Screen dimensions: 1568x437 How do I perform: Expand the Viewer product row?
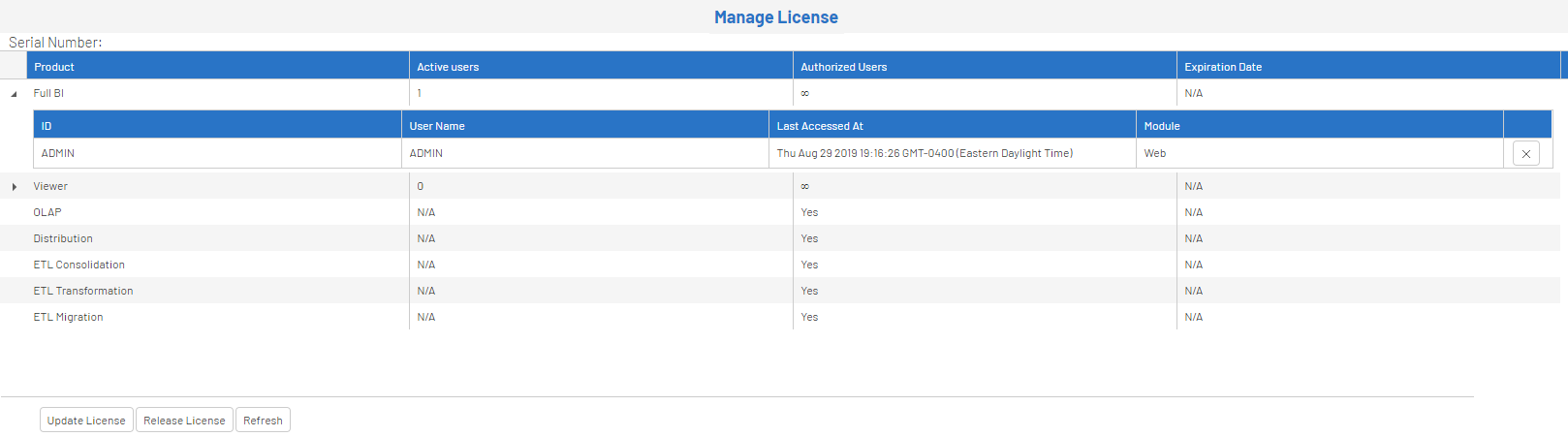click(14, 186)
